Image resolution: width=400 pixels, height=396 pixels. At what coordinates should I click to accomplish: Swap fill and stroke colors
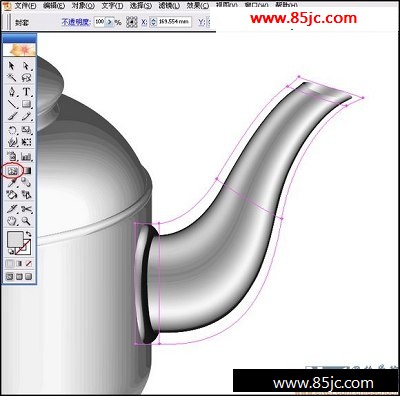[29, 234]
